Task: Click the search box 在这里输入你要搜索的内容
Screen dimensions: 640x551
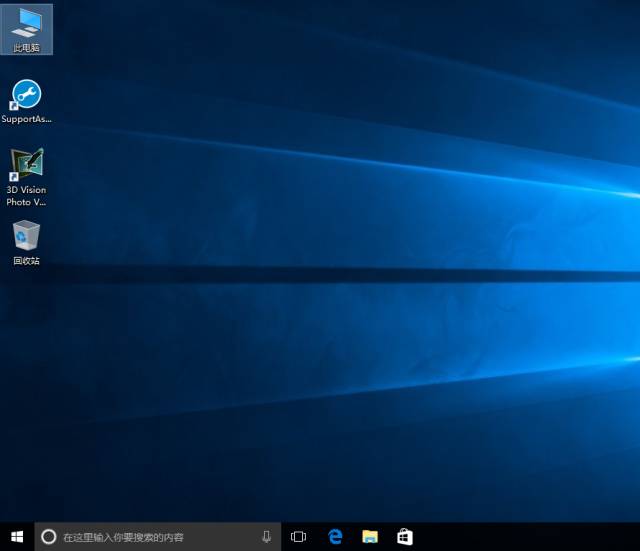Action: (x=158, y=537)
